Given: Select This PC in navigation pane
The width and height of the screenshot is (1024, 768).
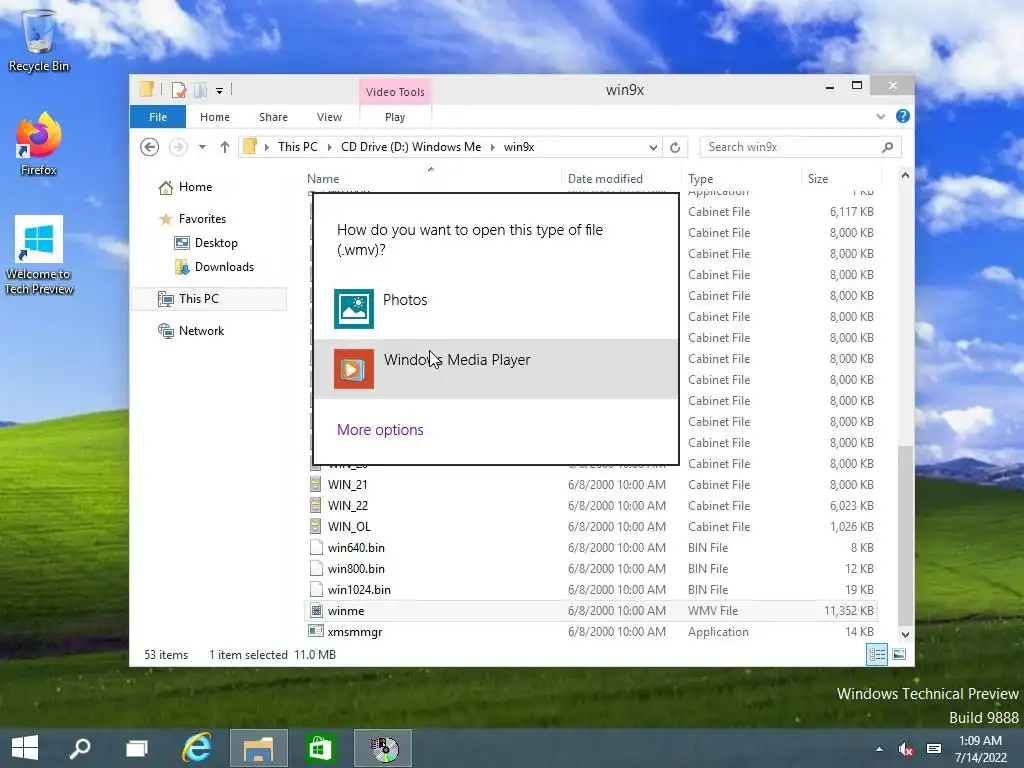Looking at the screenshot, I should click(209, 299).
